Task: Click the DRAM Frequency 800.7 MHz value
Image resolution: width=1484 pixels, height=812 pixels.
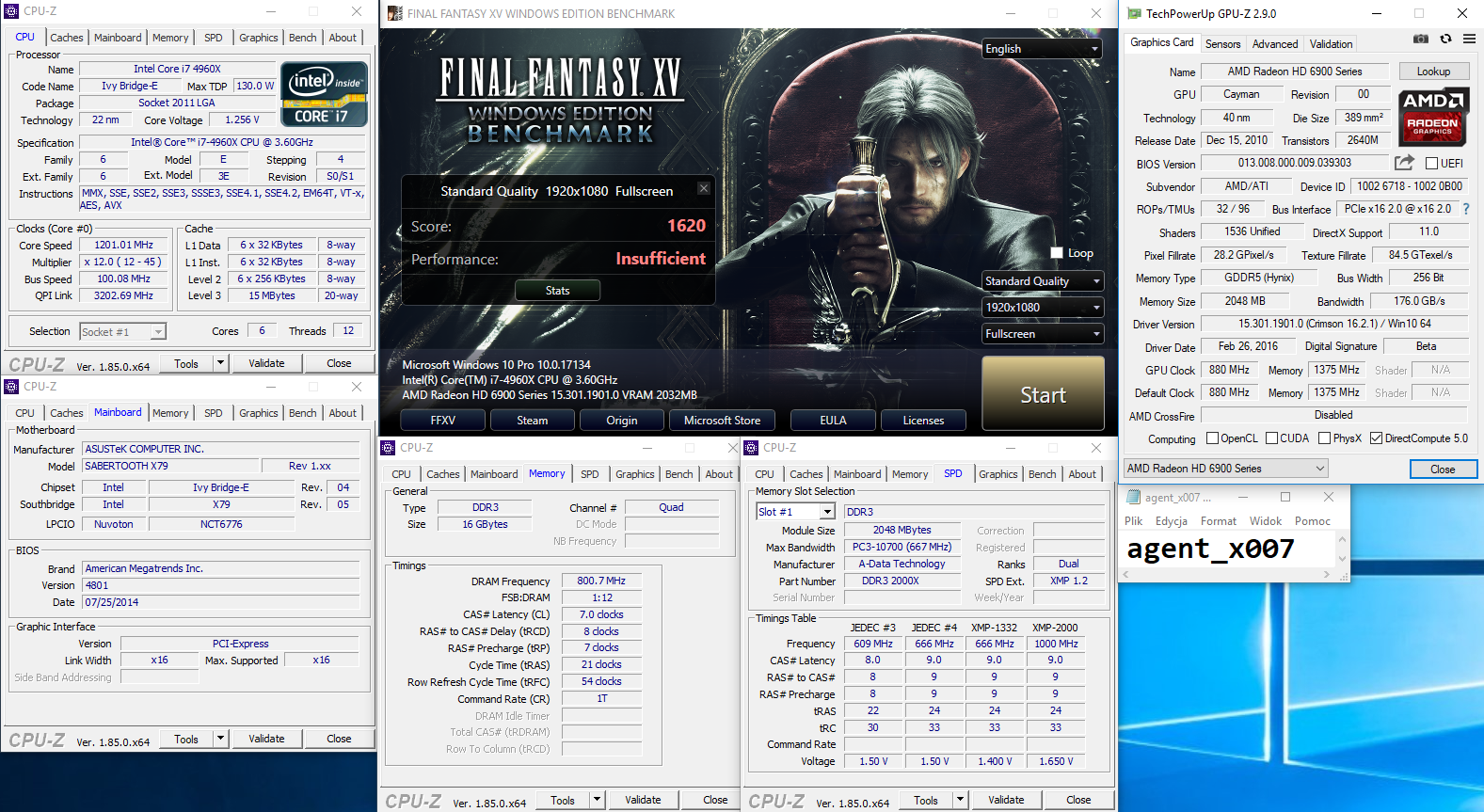Action: 601,581
